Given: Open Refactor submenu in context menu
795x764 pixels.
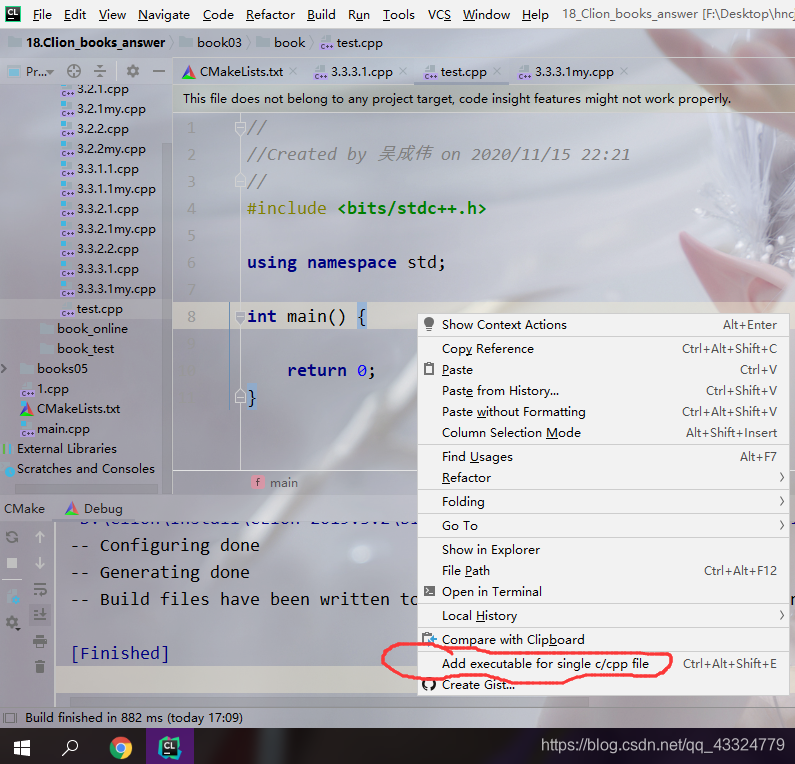Looking at the screenshot, I should (603, 478).
